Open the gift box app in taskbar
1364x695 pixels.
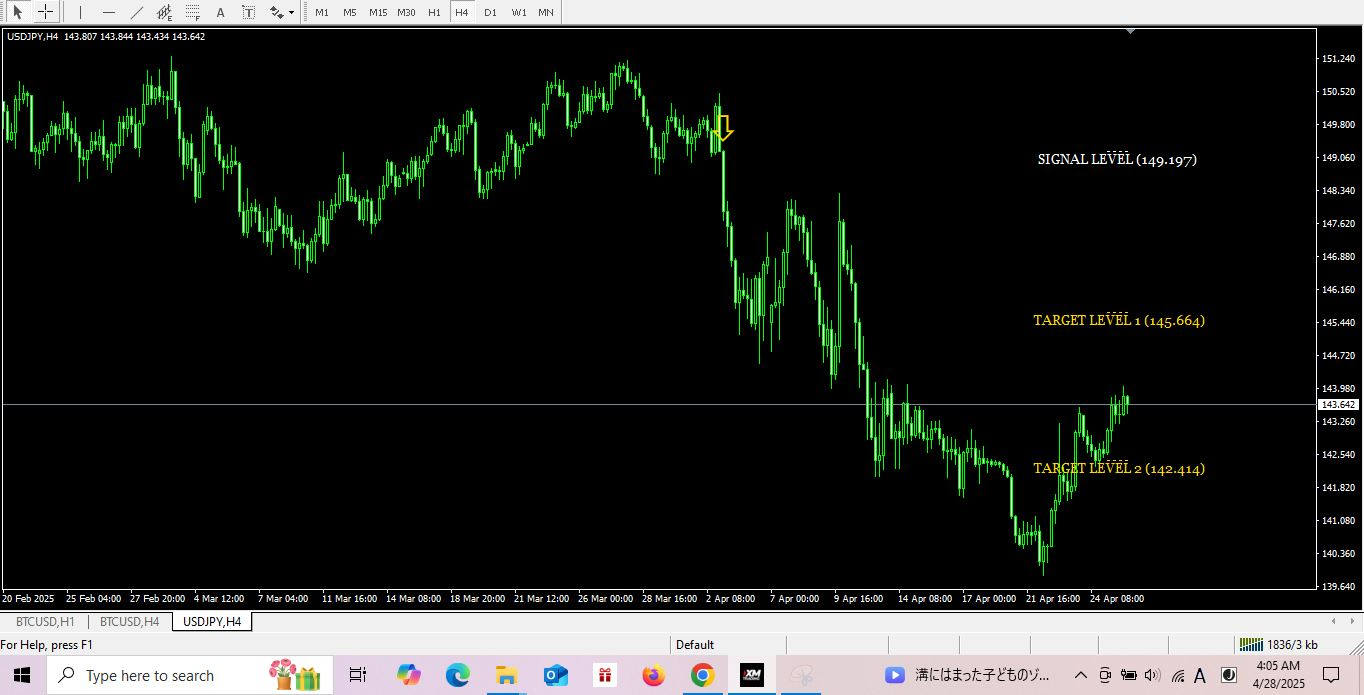coord(604,675)
